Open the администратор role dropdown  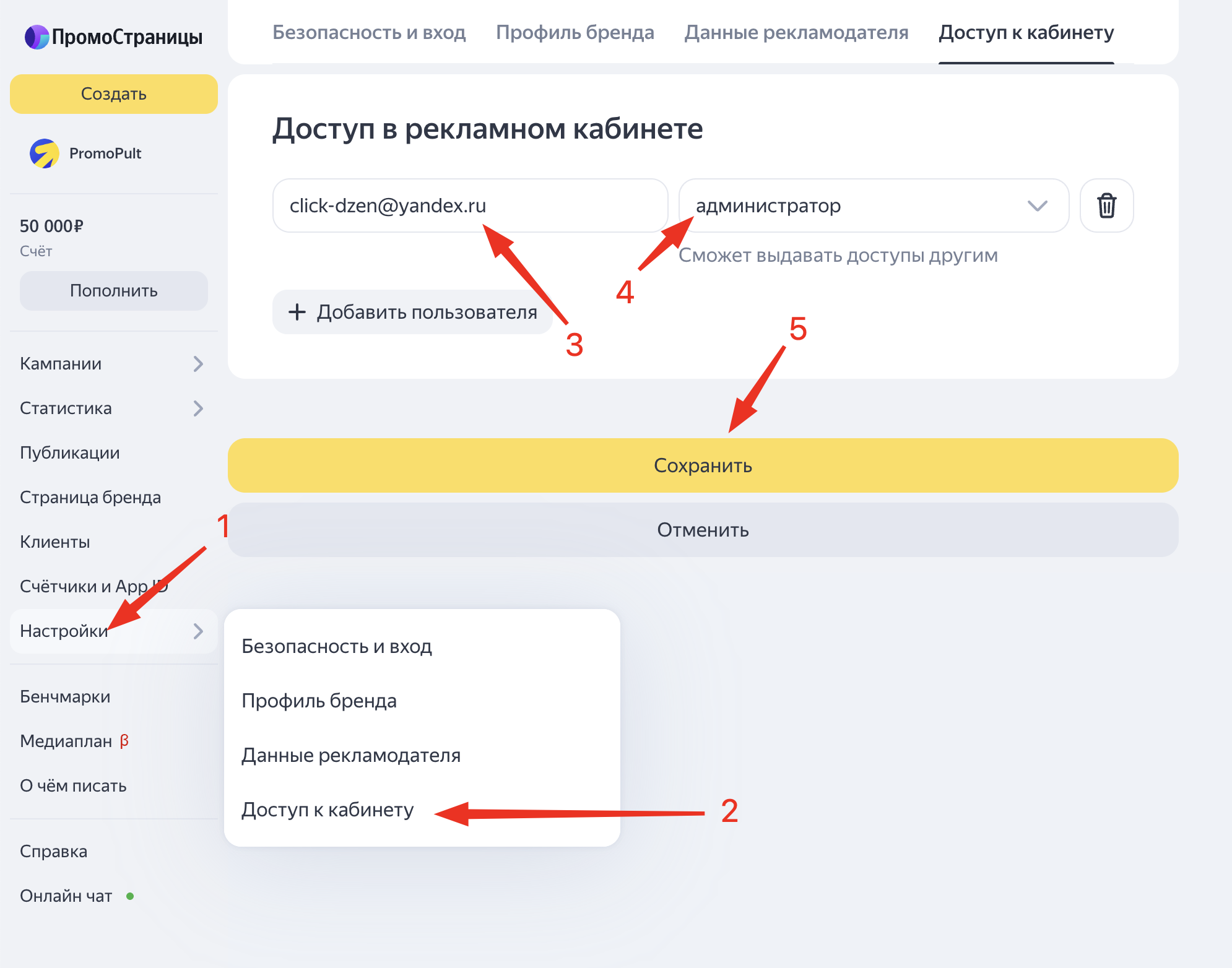[873, 205]
